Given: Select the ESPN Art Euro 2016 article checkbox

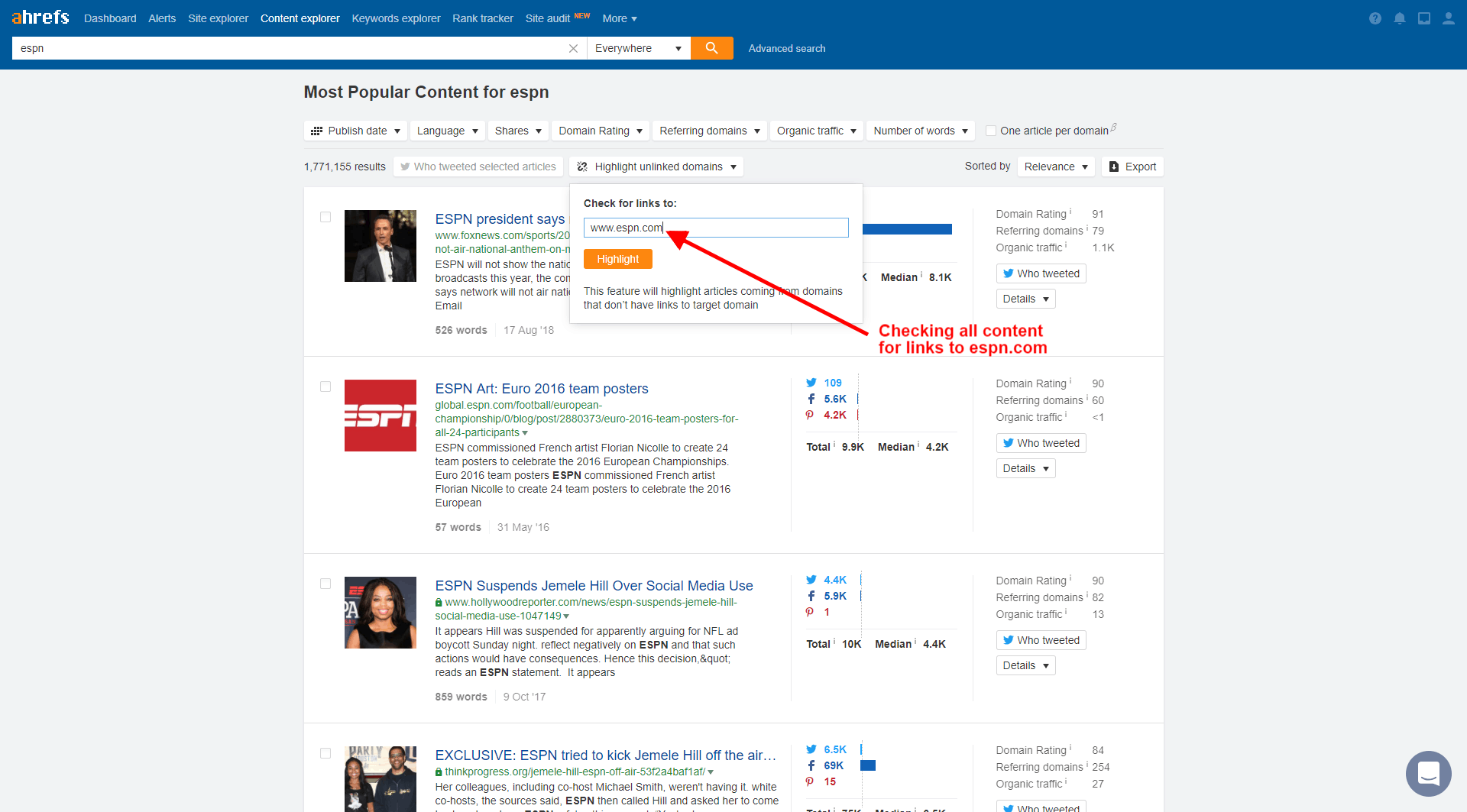Looking at the screenshot, I should click(x=325, y=387).
